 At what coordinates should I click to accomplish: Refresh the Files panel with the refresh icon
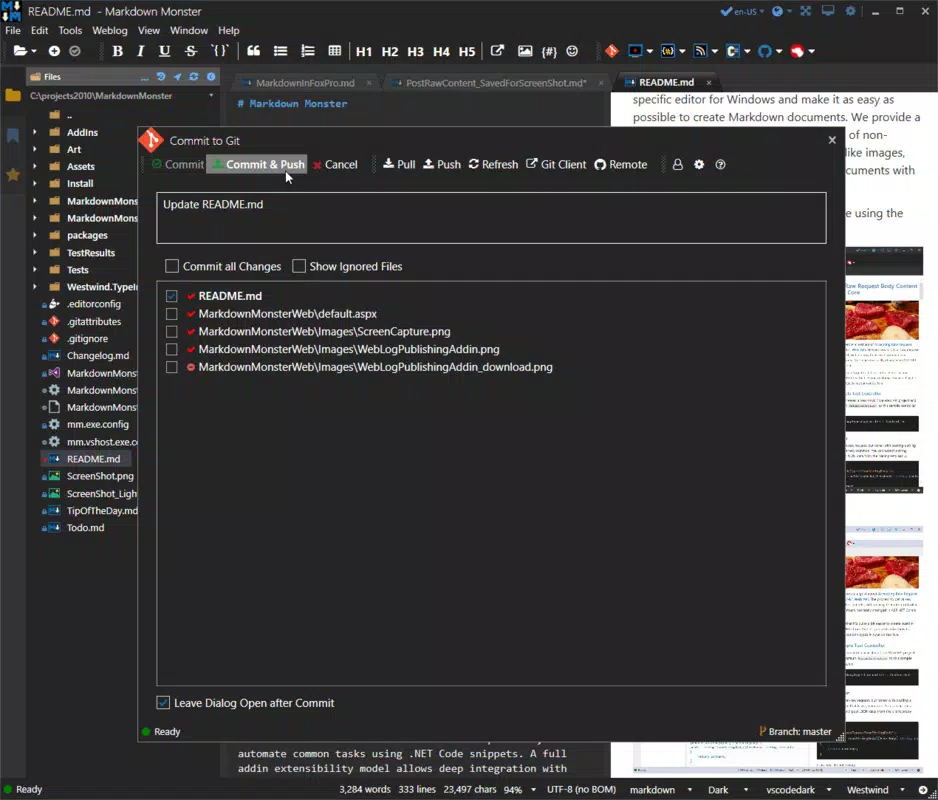194,77
